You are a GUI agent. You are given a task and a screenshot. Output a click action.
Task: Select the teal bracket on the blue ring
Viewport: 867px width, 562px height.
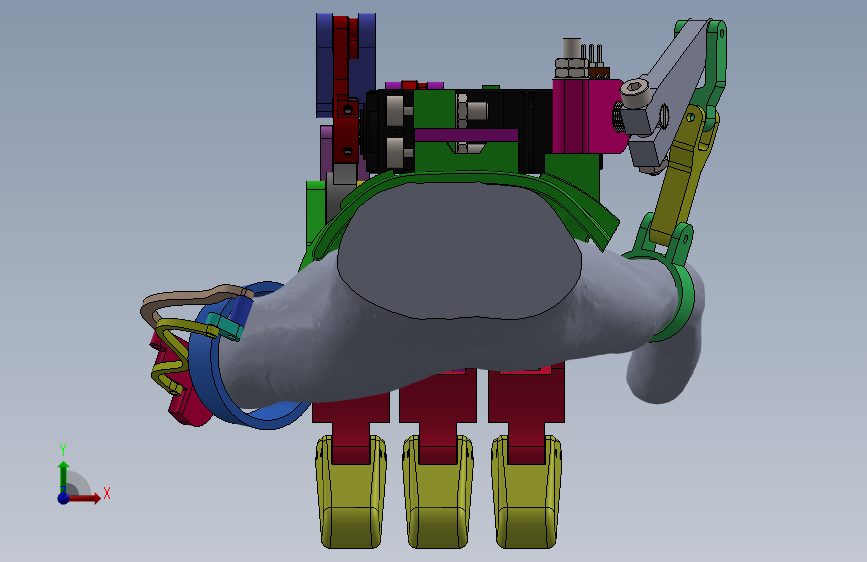[226, 326]
